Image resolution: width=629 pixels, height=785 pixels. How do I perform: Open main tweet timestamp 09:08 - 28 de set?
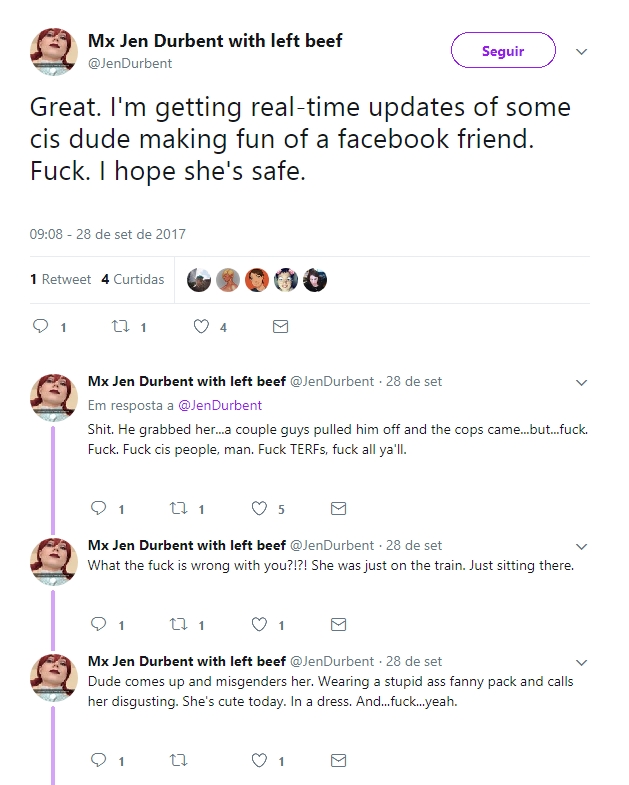[107, 234]
